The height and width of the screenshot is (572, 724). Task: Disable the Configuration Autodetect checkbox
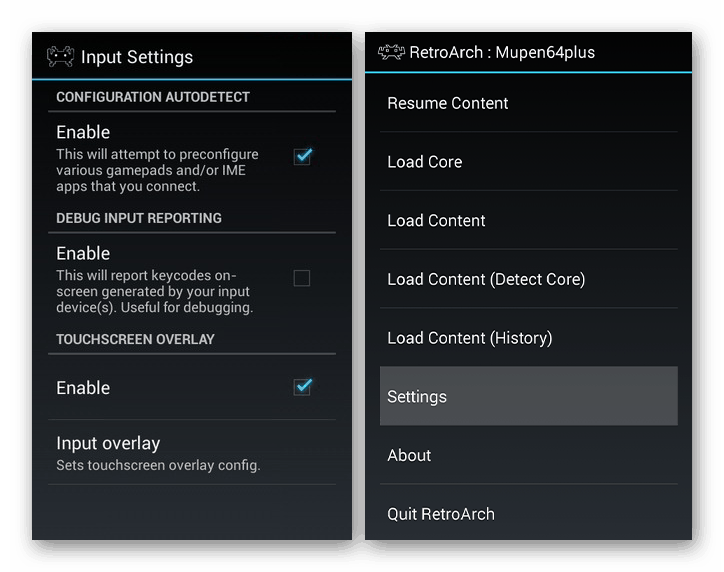click(x=302, y=156)
